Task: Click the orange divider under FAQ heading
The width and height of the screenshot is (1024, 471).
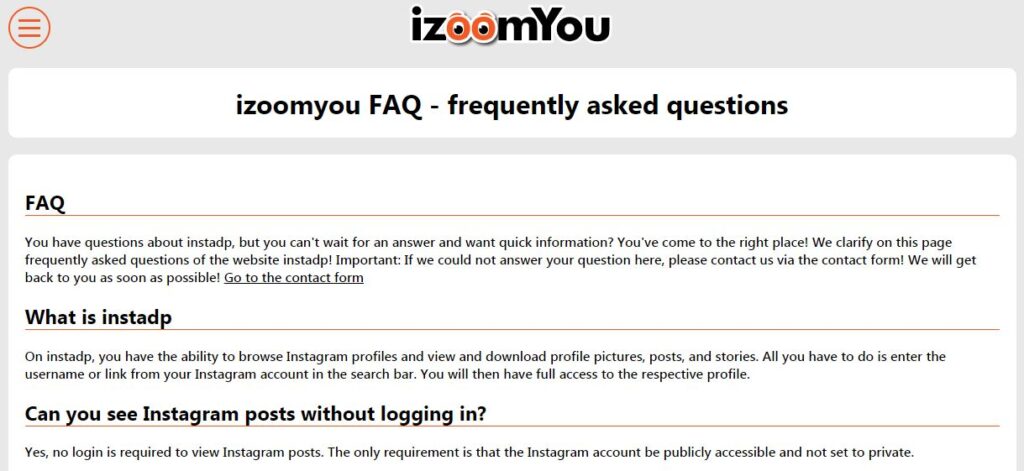Action: [x=512, y=215]
